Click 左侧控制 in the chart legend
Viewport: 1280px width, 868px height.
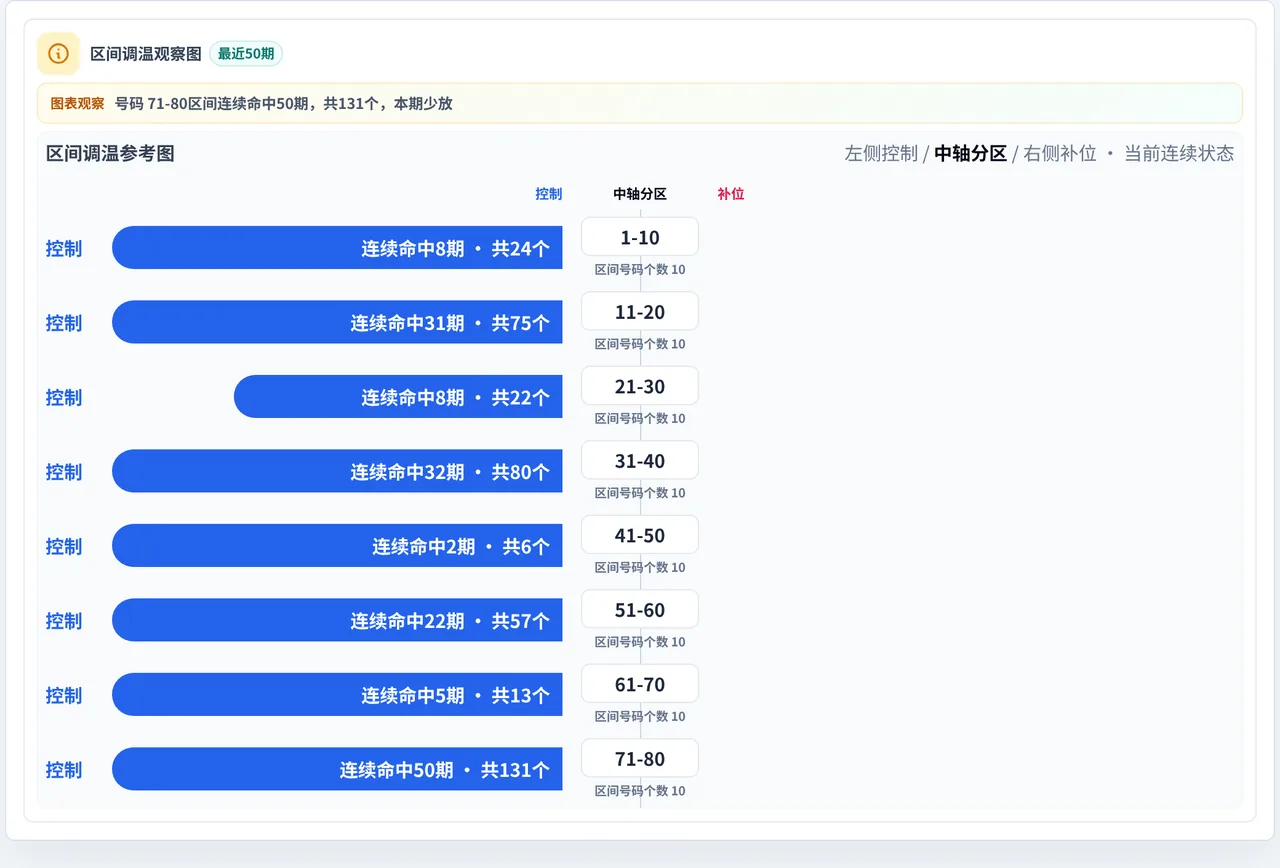click(881, 154)
